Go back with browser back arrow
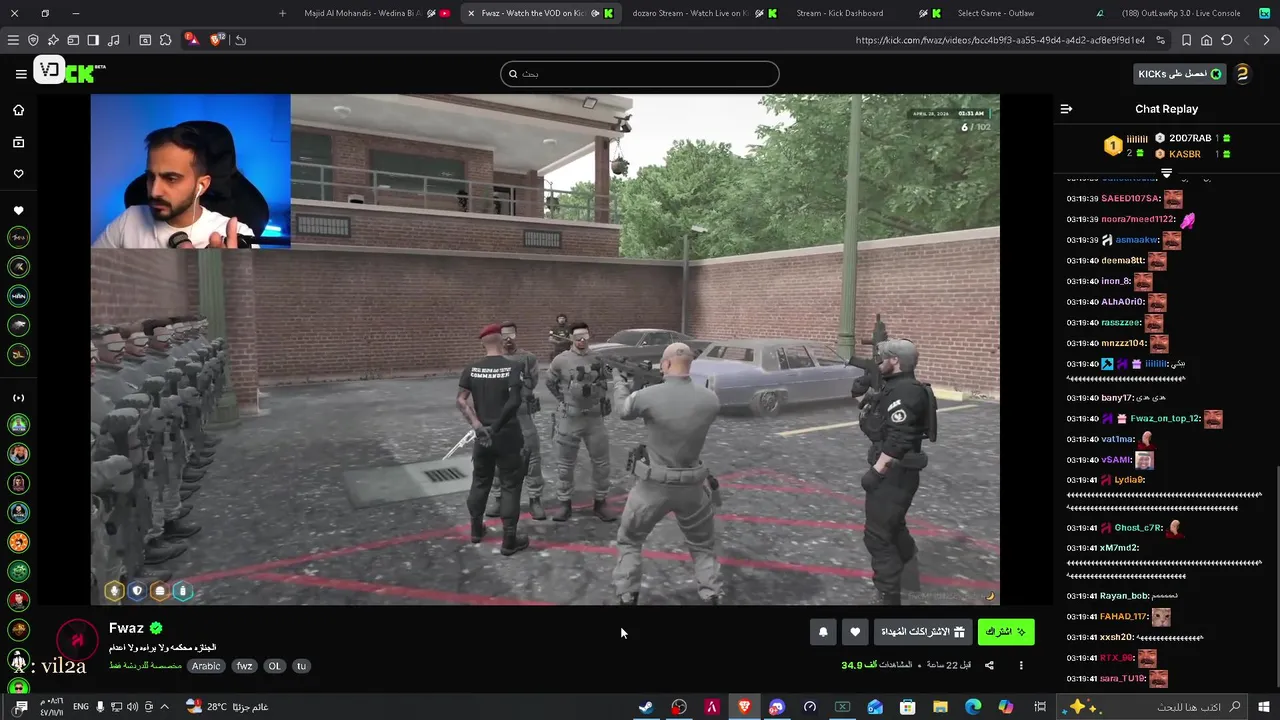Image resolution: width=1280 pixels, height=720 pixels. (x=1266, y=40)
